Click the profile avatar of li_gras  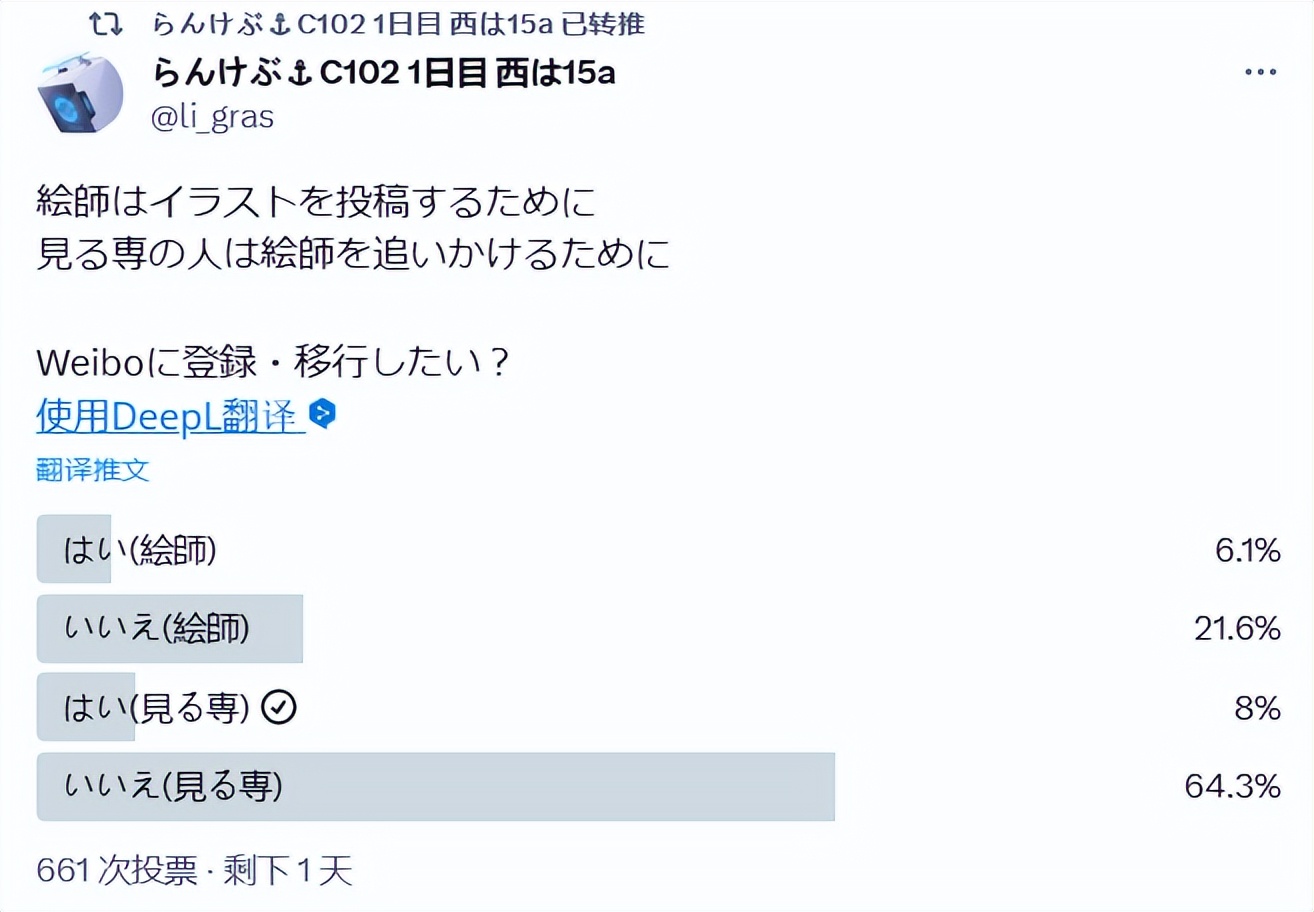point(78,93)
